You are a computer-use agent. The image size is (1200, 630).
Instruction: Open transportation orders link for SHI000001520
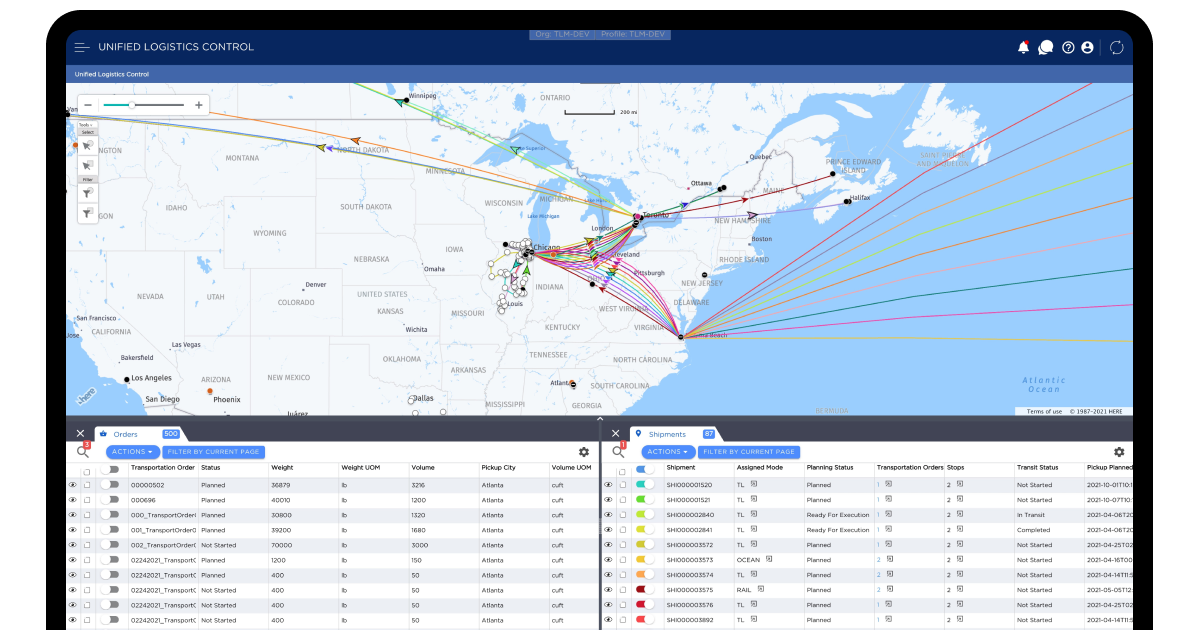878,485
